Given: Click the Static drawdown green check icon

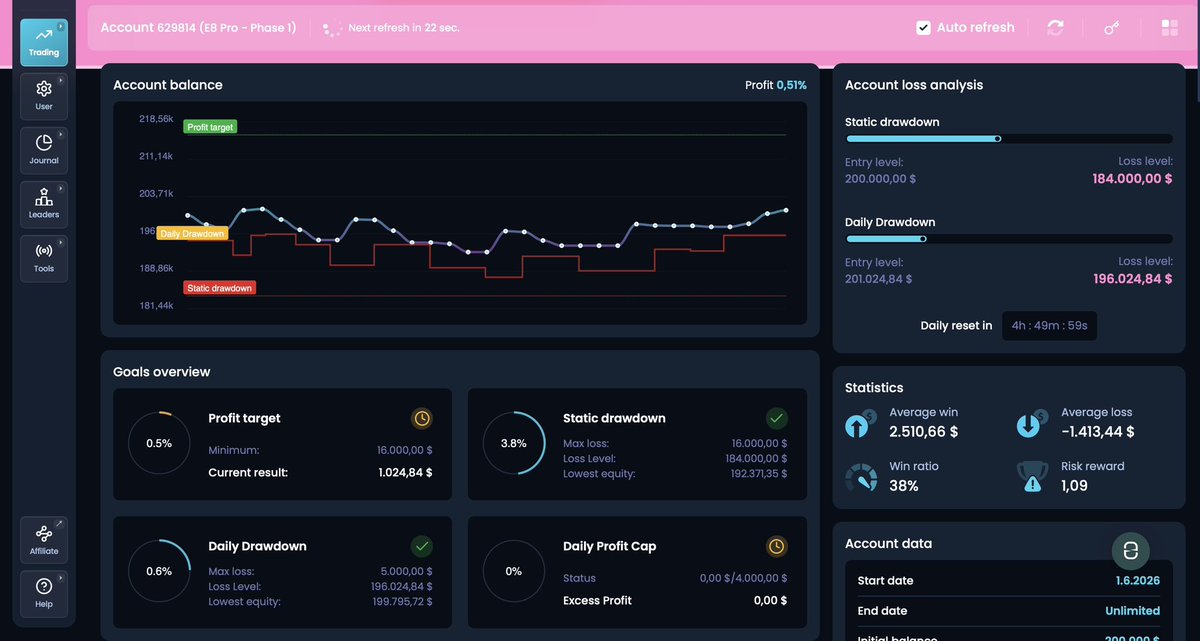Looking at the screenshot, I should pos(777,418).
